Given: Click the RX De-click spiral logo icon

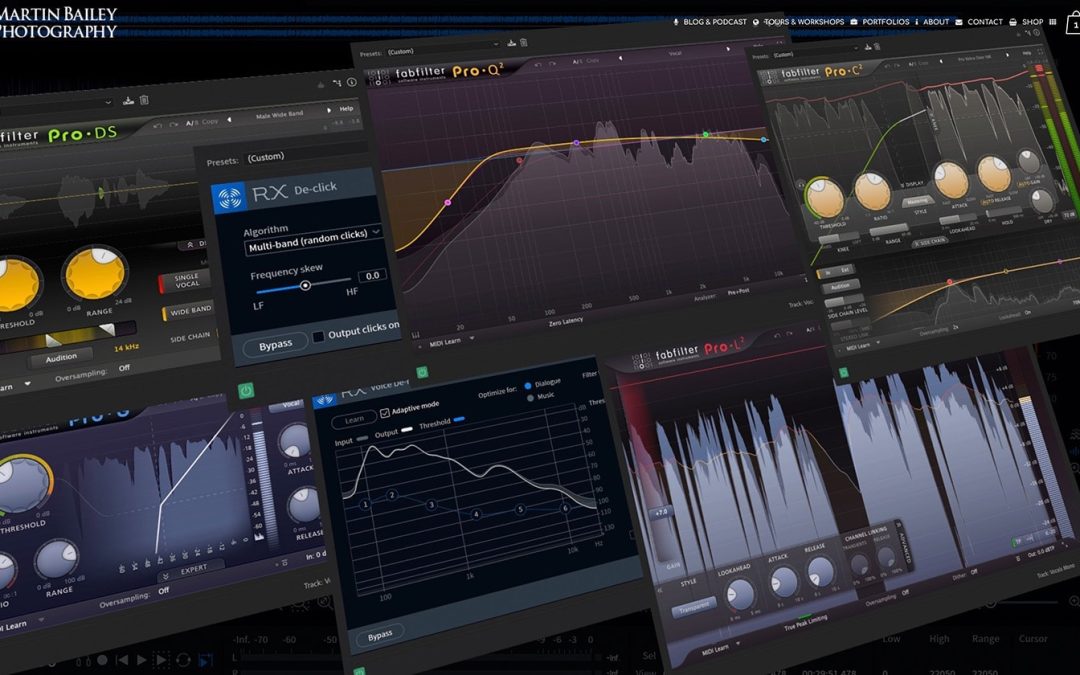Looking at the screenshot, I should click(x=230, y=195).
